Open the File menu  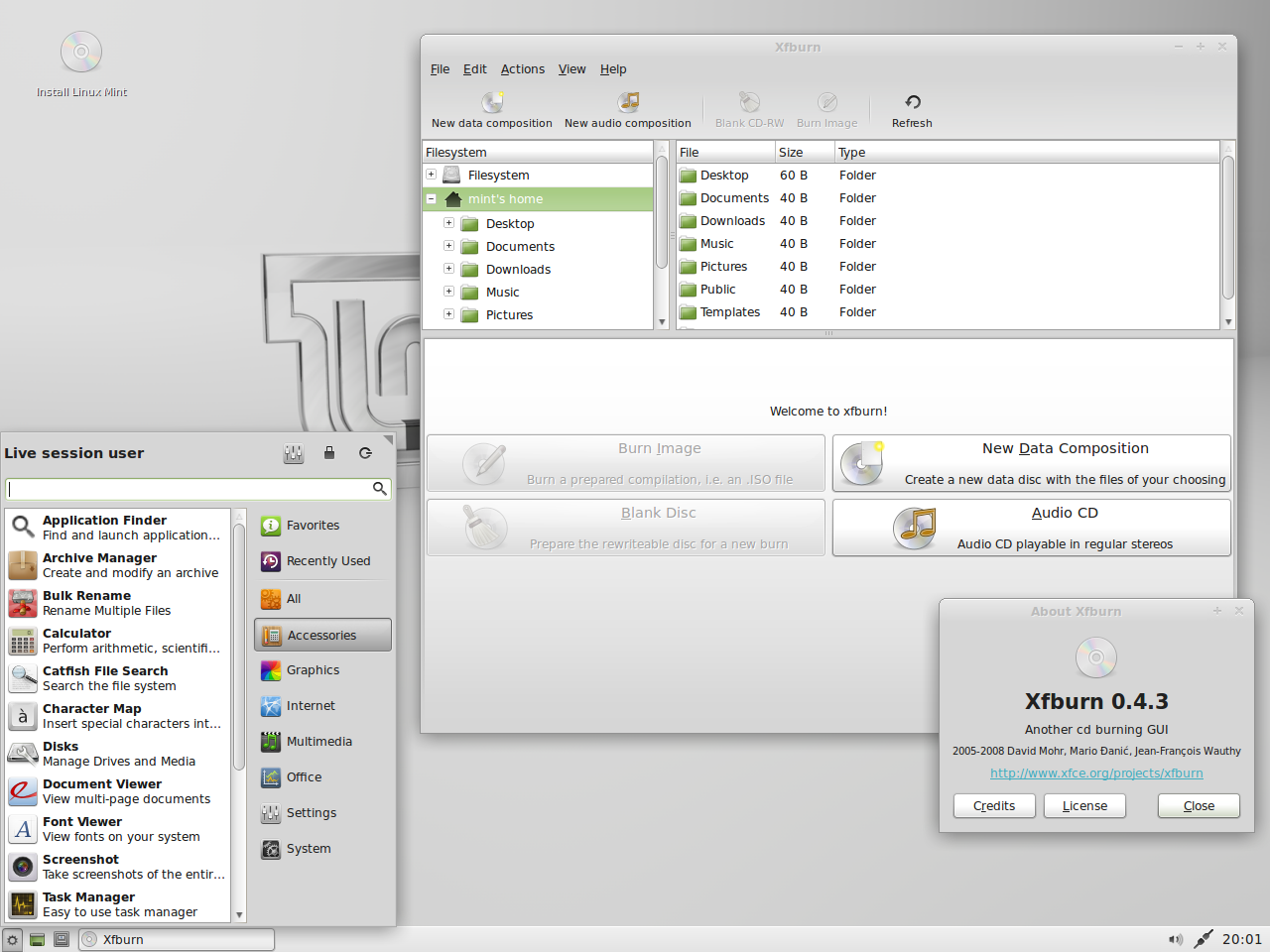[x=440, y=69]
